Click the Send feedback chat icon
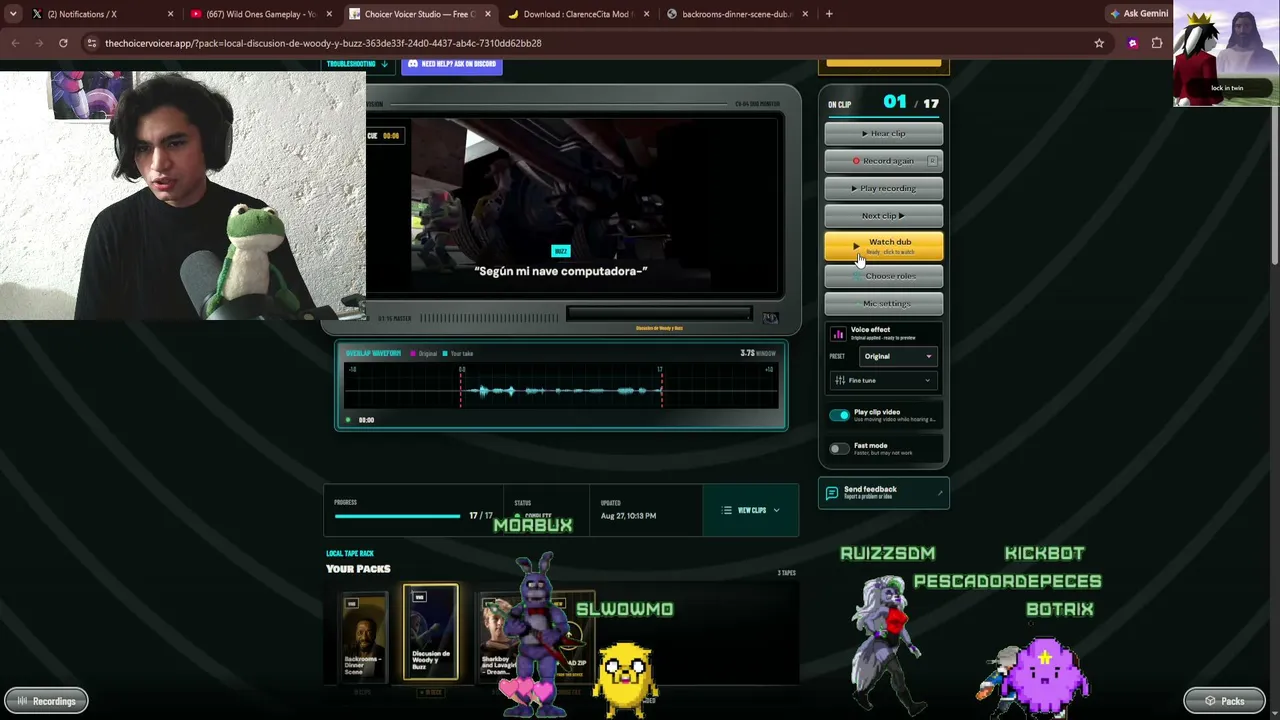The image size is (1280, 720). pos(832,493)
